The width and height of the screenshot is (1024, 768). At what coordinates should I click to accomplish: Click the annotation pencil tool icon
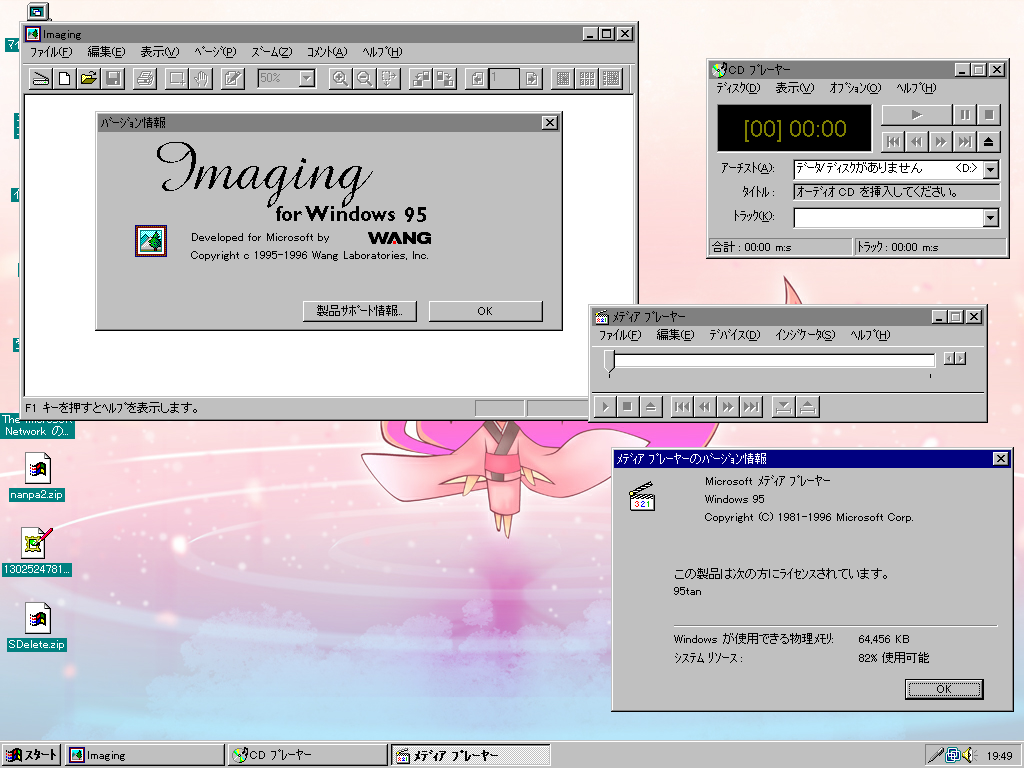coord(232,79)
